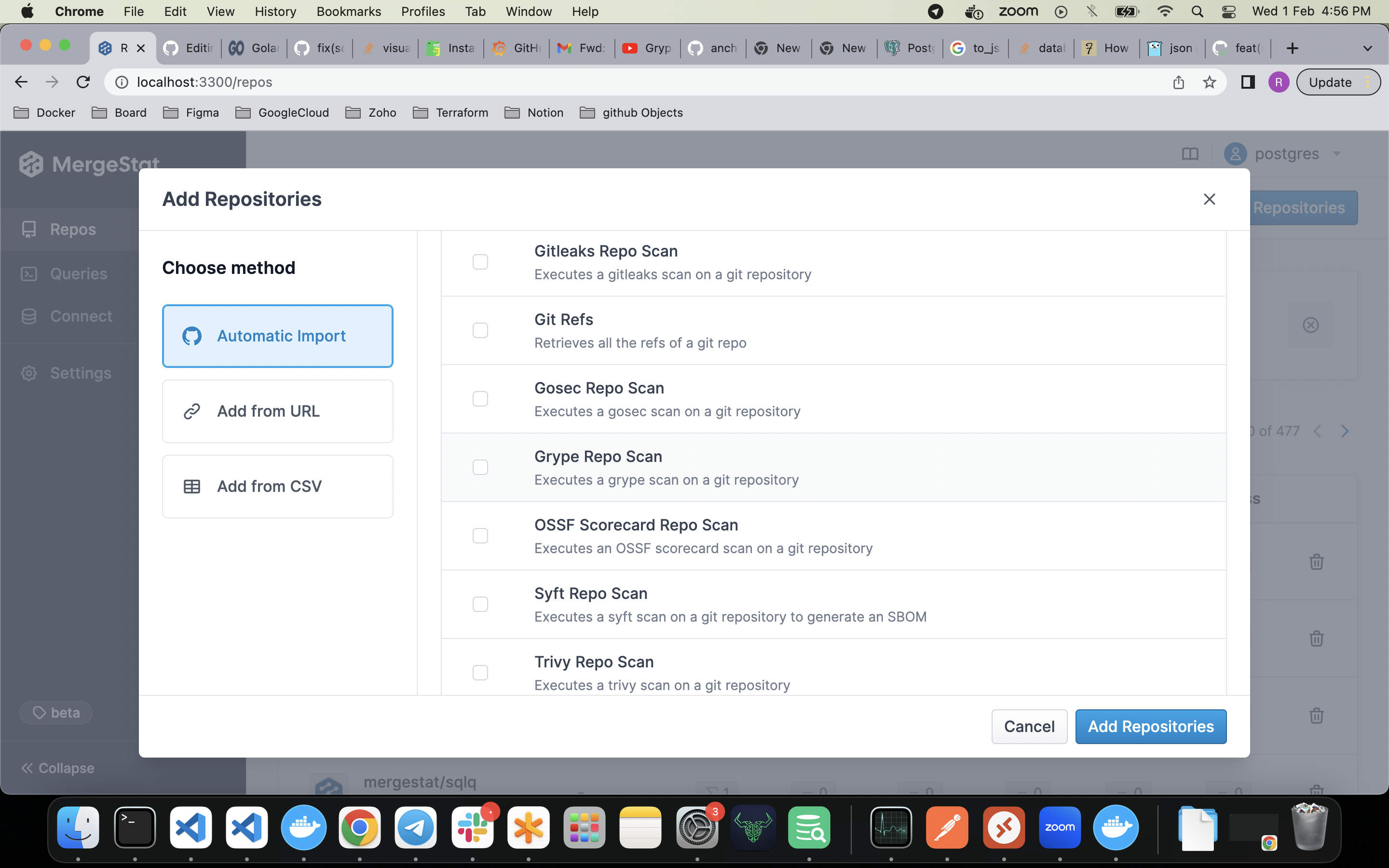This screenshot has height=868, width=1389.
Task: Open the Bookmarks menu
Action: [348, 11]
